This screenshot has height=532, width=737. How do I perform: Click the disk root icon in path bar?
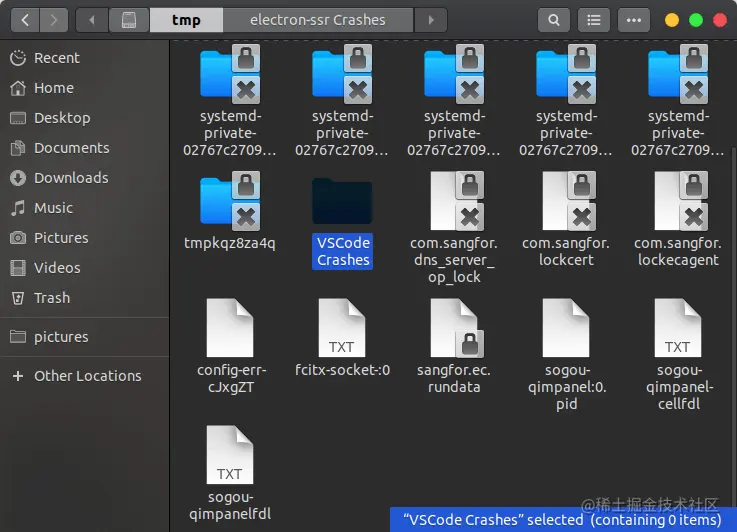(x=129, y=20)
